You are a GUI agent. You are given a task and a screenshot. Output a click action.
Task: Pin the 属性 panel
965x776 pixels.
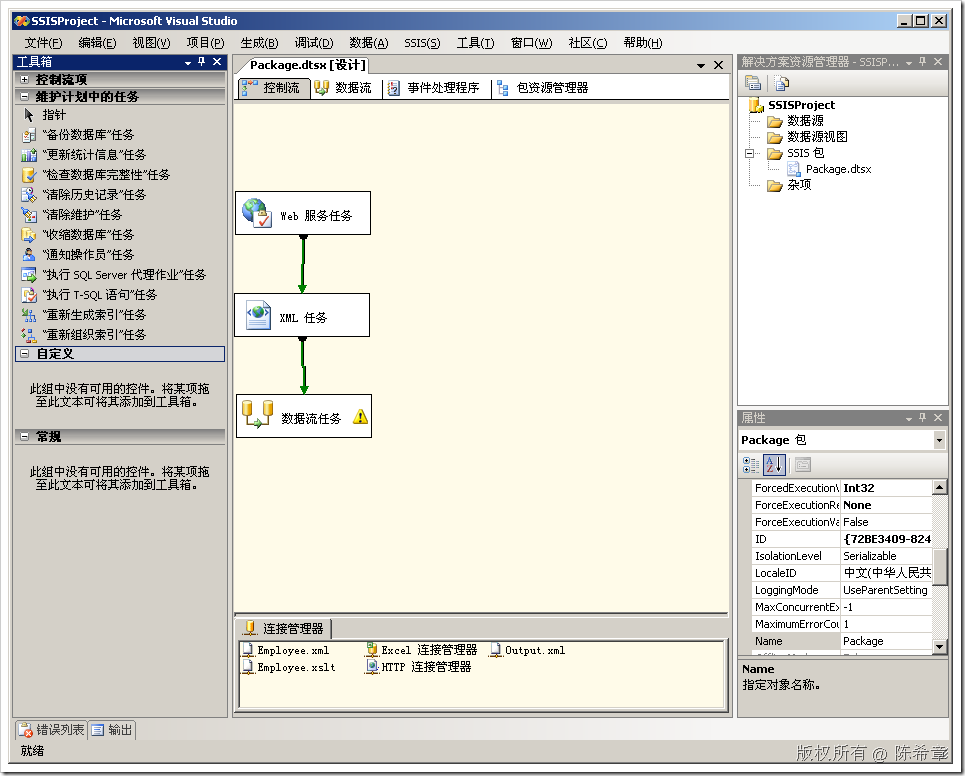pos(923,417)
